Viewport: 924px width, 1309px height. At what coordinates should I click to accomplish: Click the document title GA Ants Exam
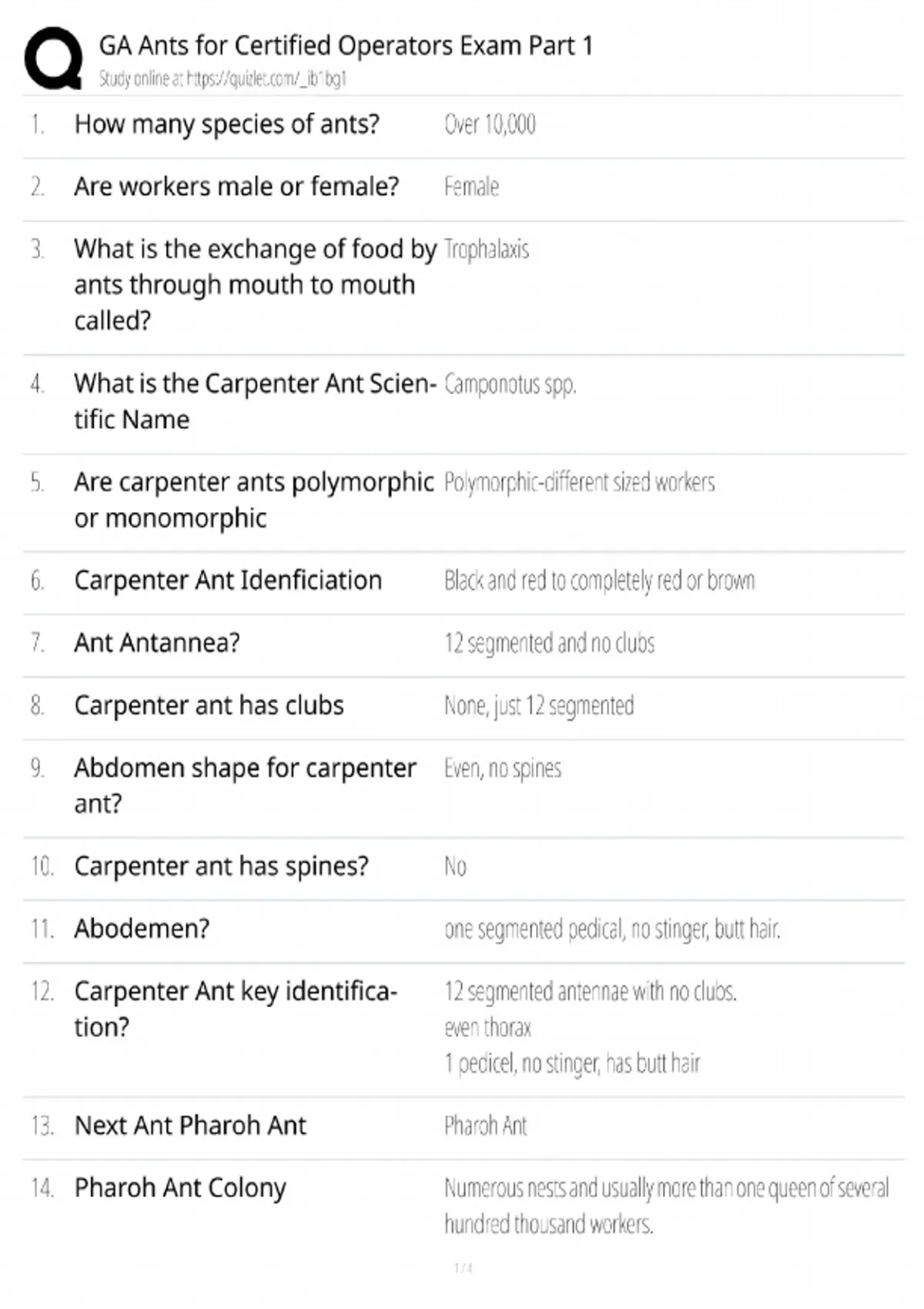click(x=346, y=45)
